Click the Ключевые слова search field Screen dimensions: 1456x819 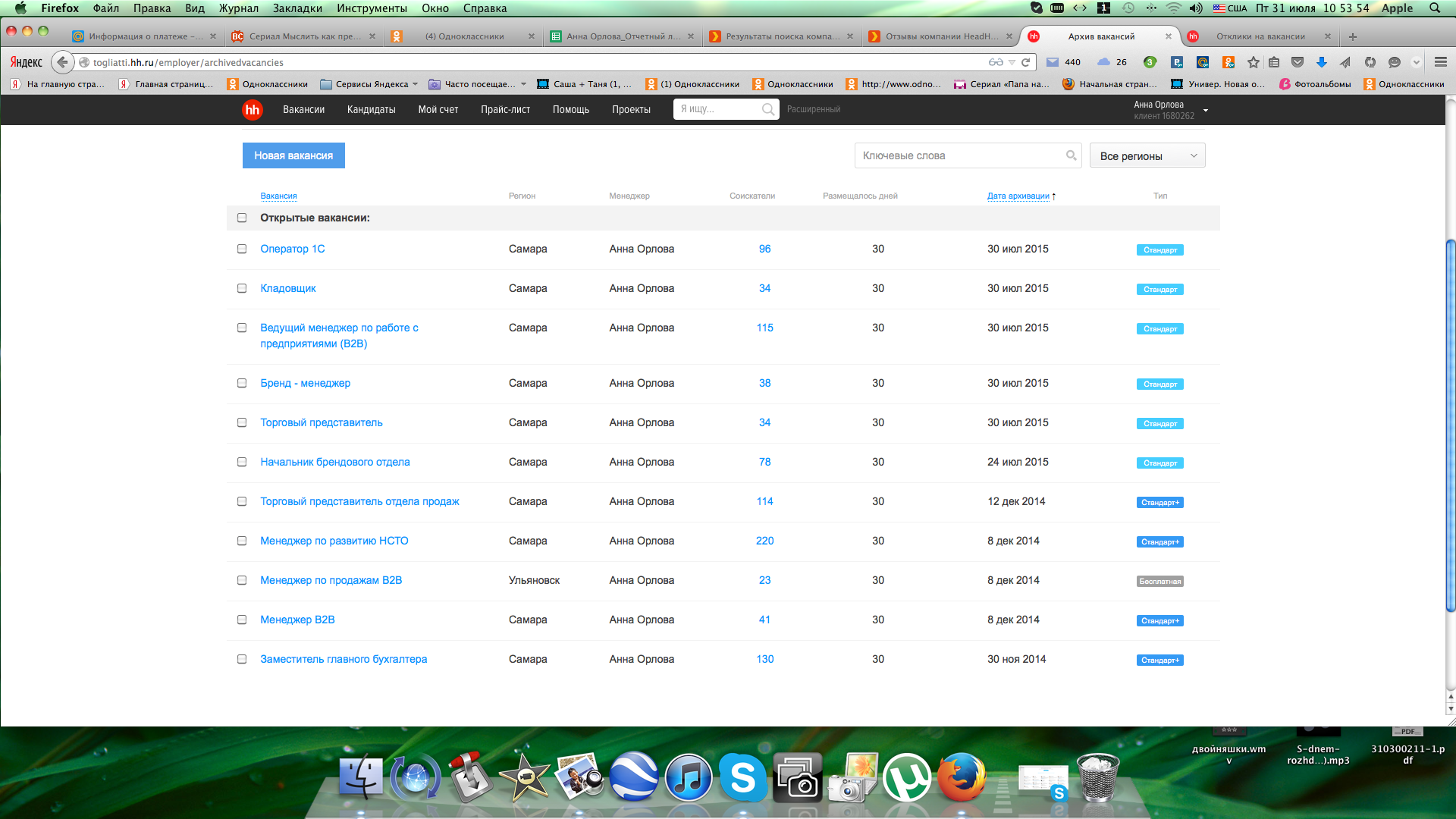point(959,155)
